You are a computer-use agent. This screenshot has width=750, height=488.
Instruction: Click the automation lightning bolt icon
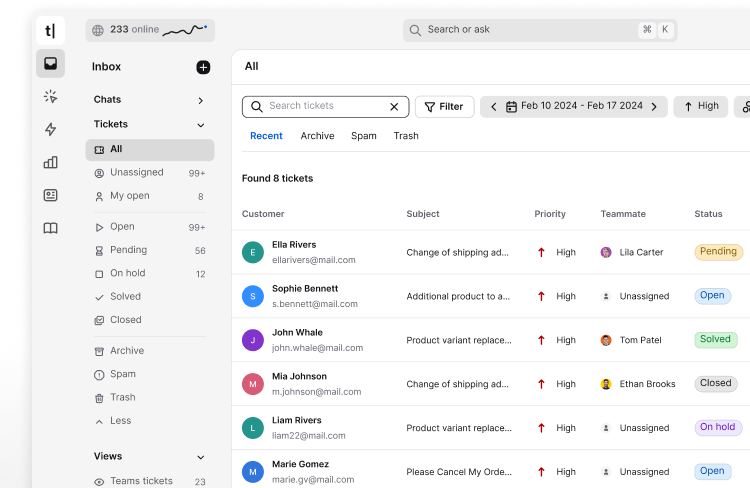click(50, 129)
